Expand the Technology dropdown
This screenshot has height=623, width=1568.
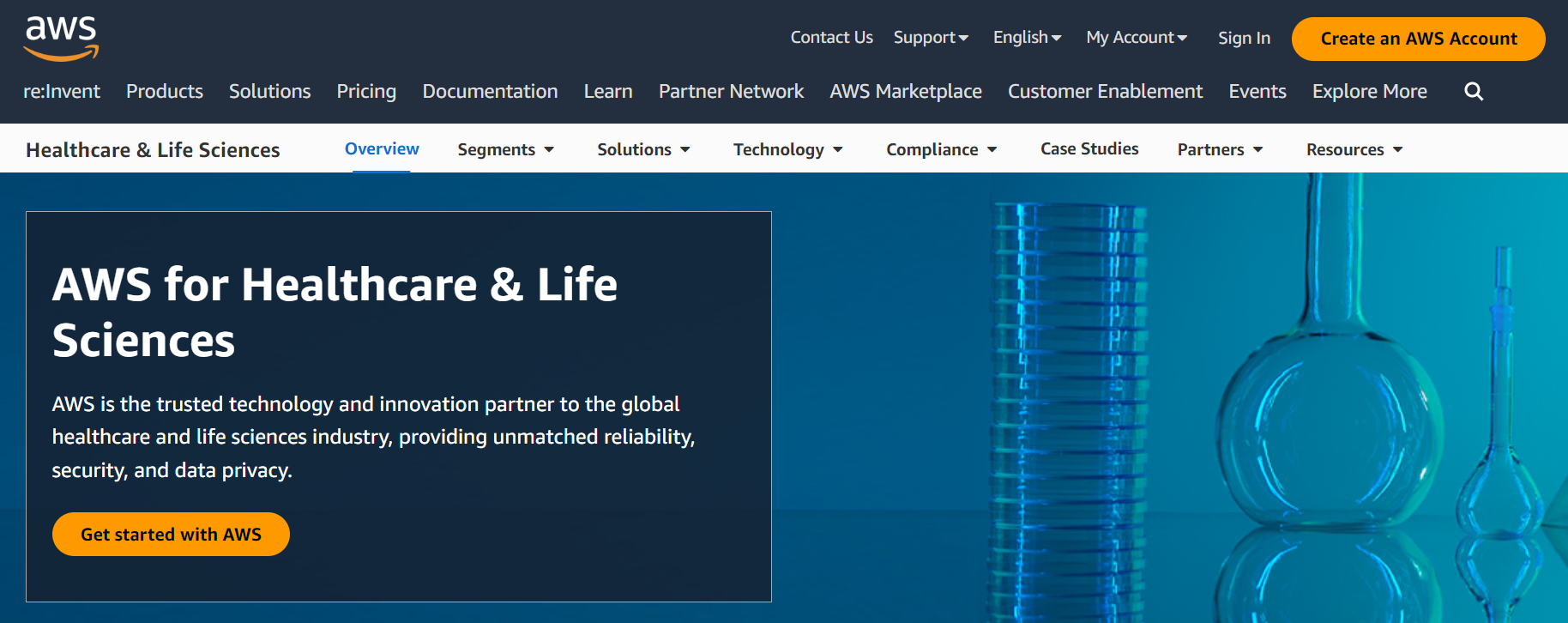point(787,149)
